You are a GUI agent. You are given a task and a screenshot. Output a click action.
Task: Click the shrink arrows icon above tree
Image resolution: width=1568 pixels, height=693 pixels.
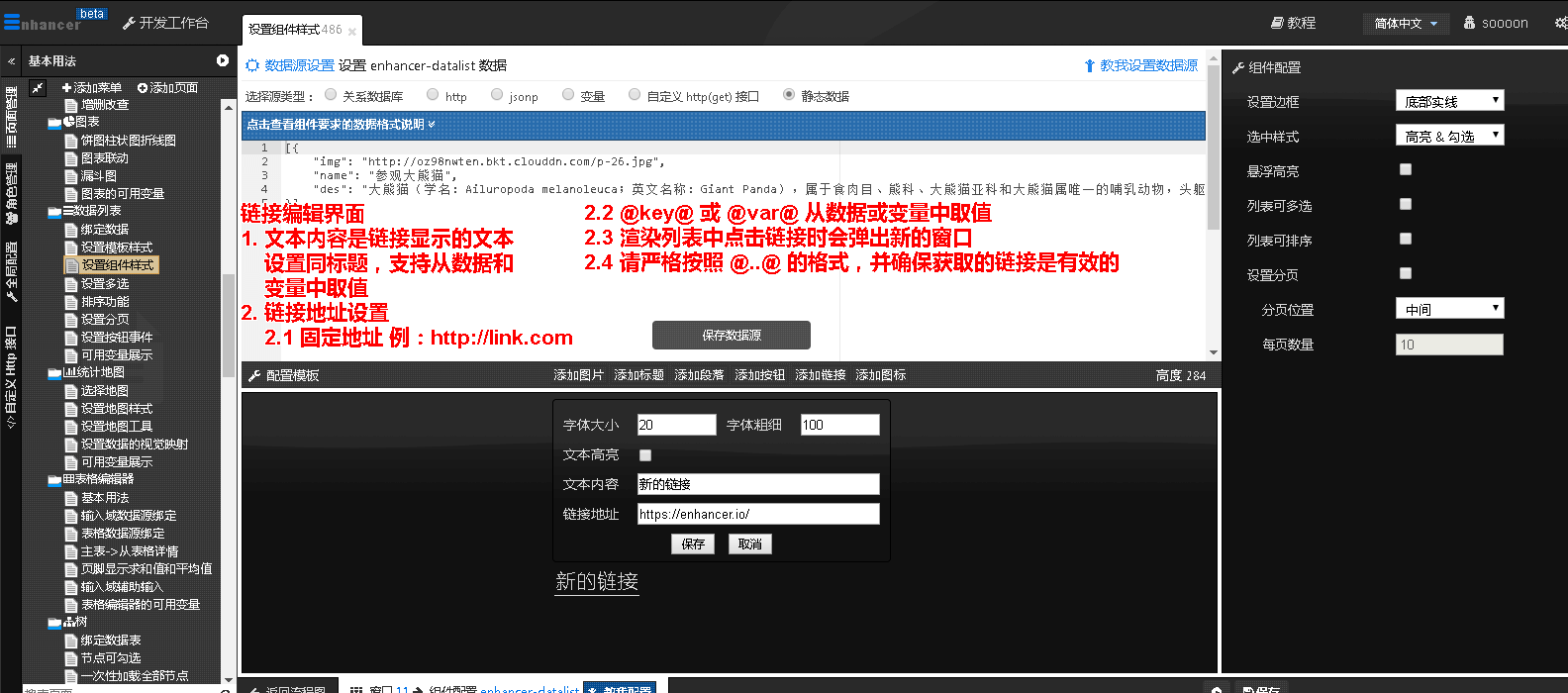[x=38, y=88]
